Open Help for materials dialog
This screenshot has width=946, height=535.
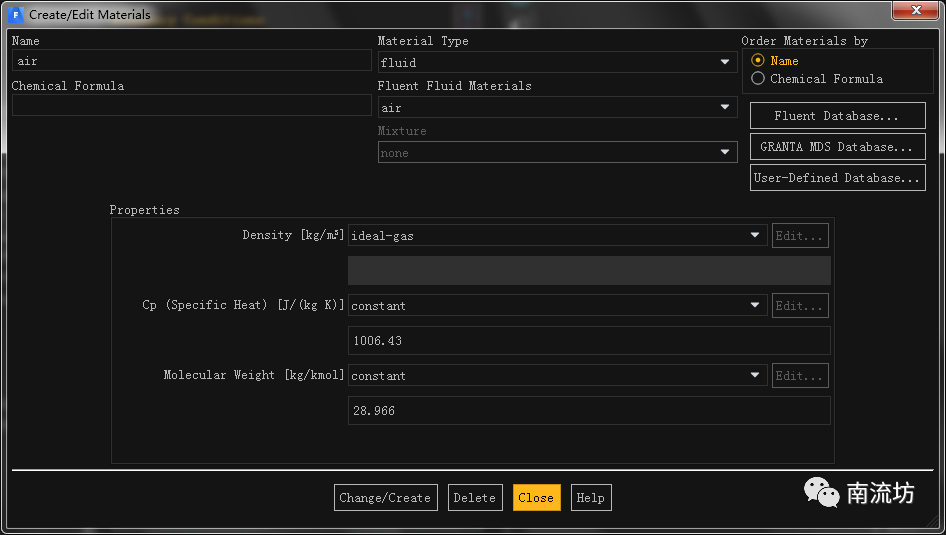(591, 498)
